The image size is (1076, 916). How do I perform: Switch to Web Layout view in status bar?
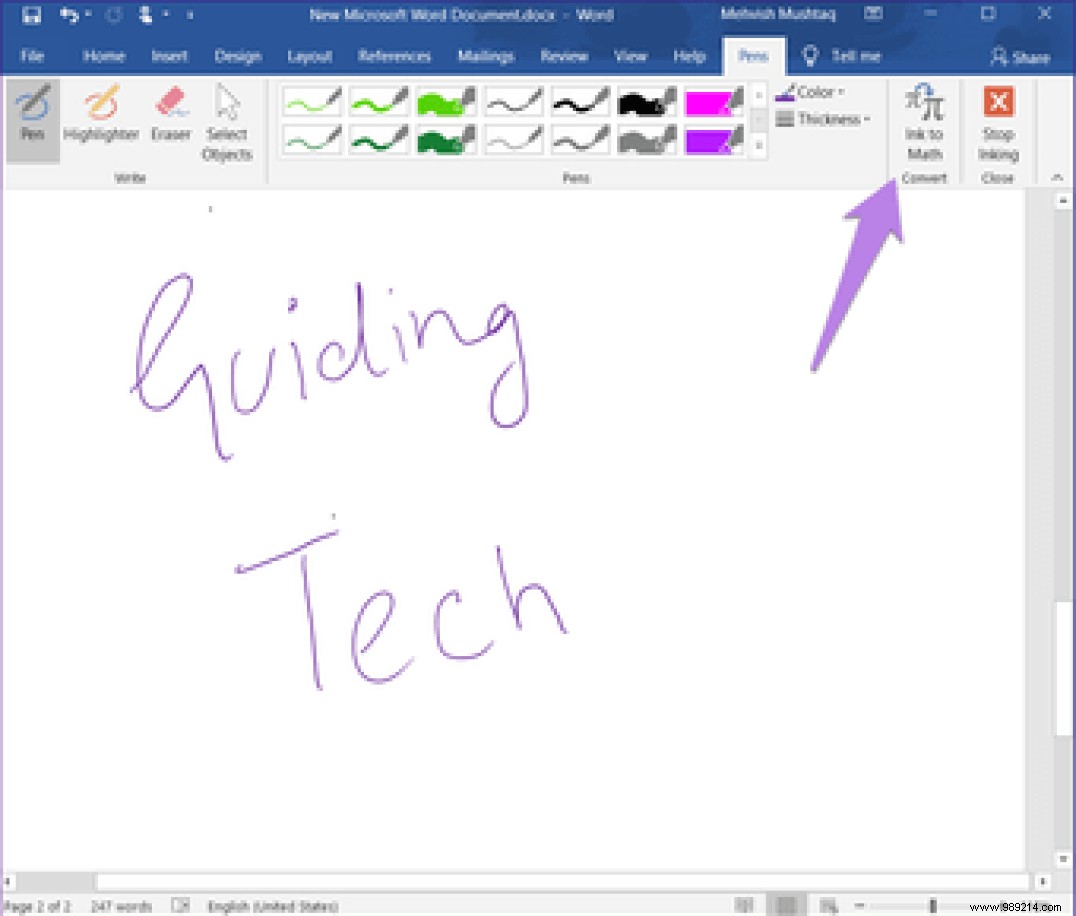pyautogui.click(x=830, y=905)
